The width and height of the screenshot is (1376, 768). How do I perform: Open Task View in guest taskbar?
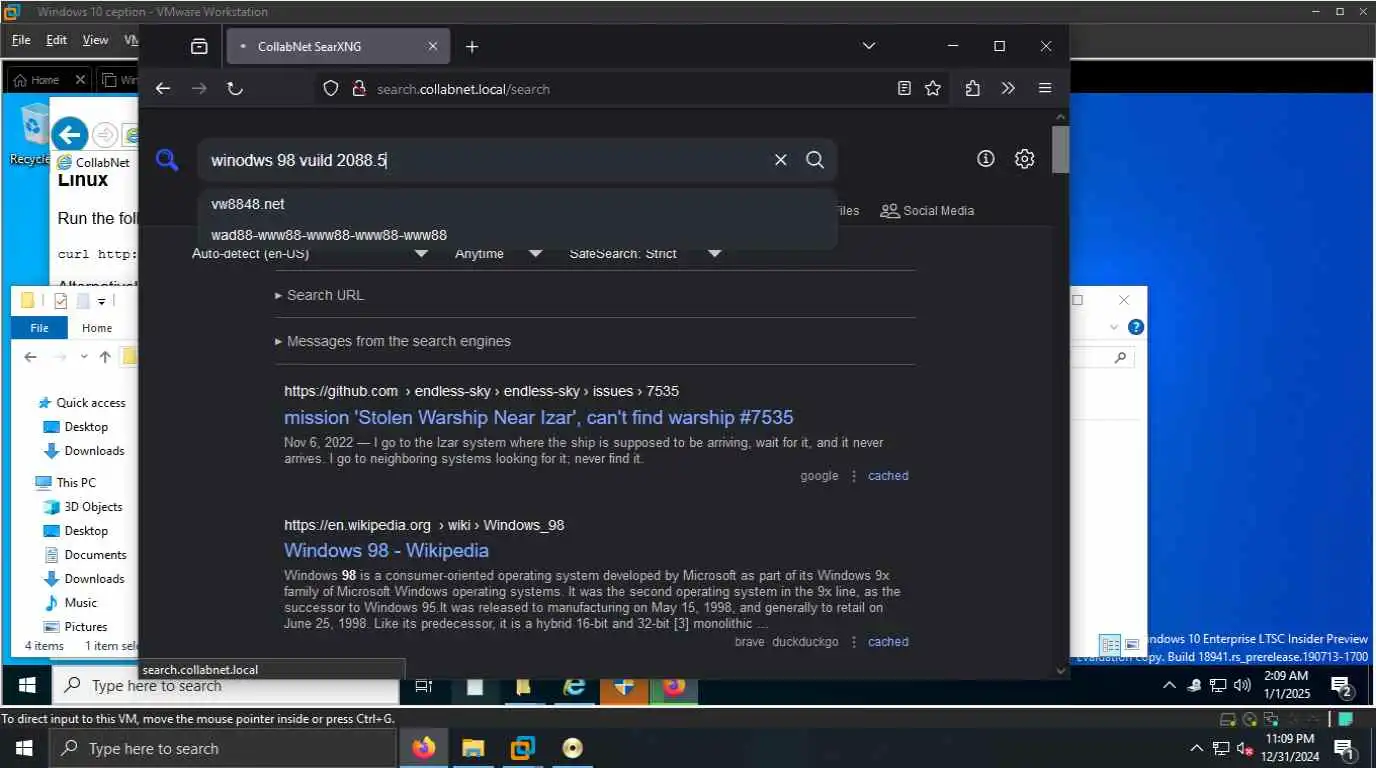point(423,686)
